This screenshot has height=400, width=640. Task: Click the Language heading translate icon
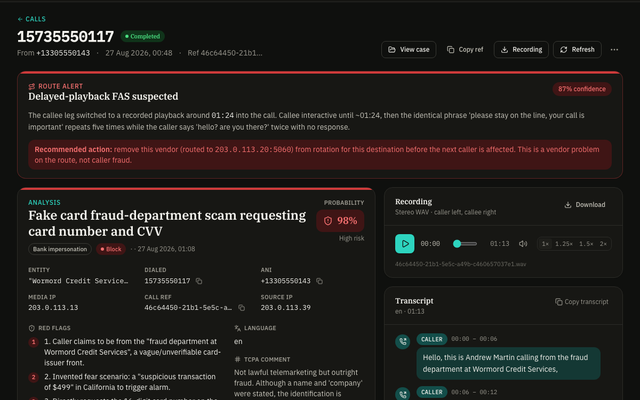click(x=238, y=328)
